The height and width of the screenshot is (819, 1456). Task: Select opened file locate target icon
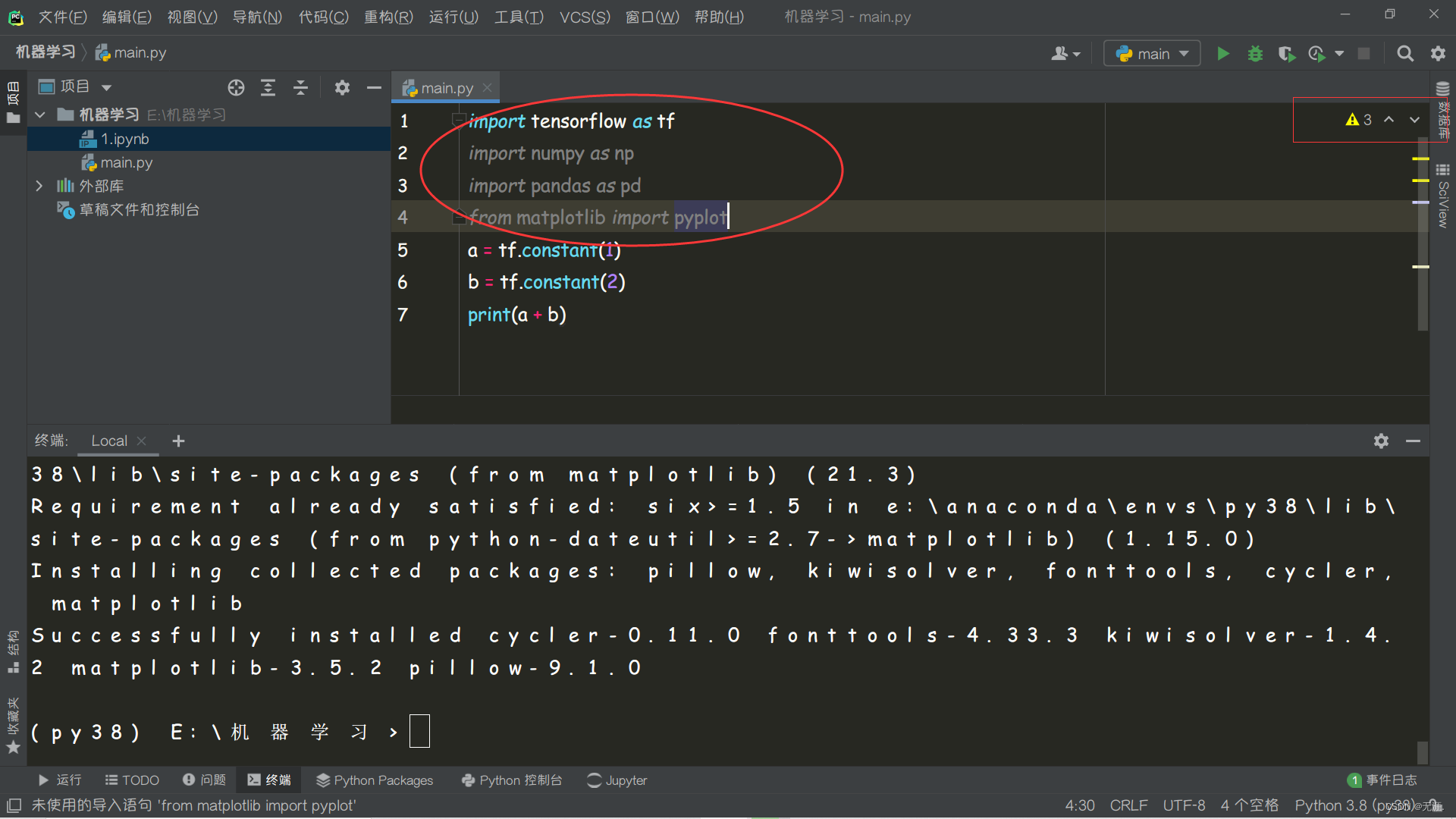tap(236, 88)
